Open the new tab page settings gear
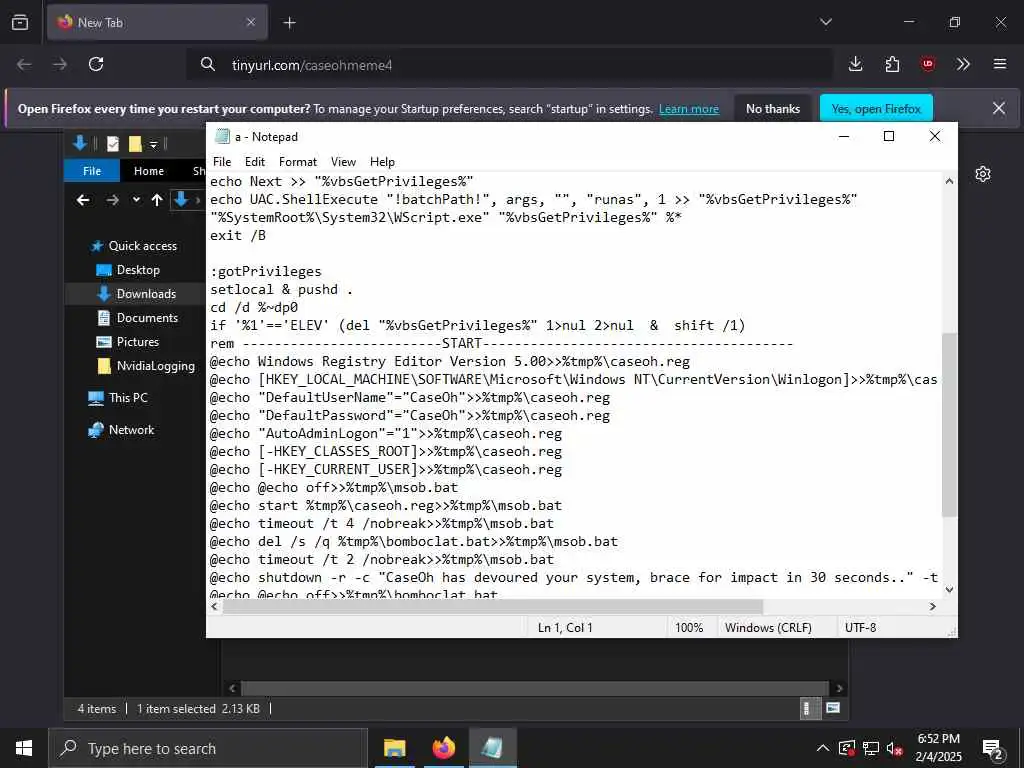1024x768 pixels. (983, 174)
